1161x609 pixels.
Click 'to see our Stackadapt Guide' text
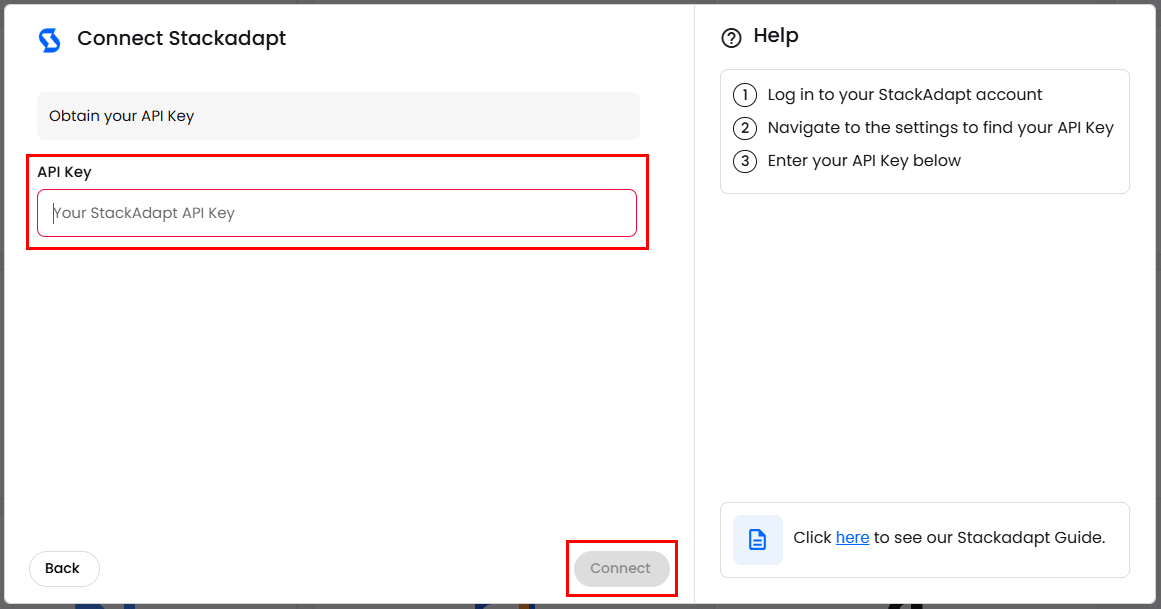click(x=989, y=538)
